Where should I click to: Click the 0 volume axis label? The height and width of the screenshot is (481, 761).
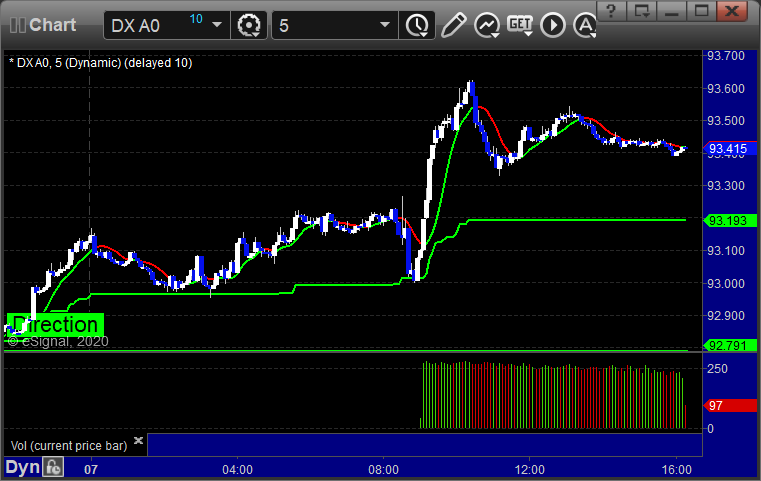(711, 429)
